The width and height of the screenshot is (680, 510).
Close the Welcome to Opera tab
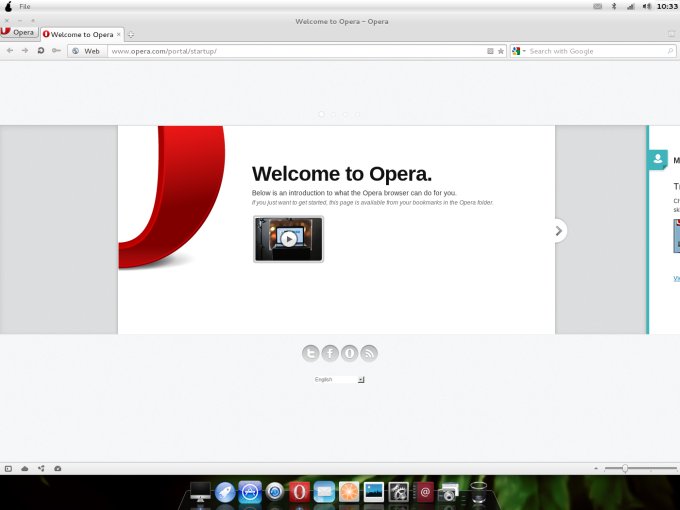click(118, 34)
